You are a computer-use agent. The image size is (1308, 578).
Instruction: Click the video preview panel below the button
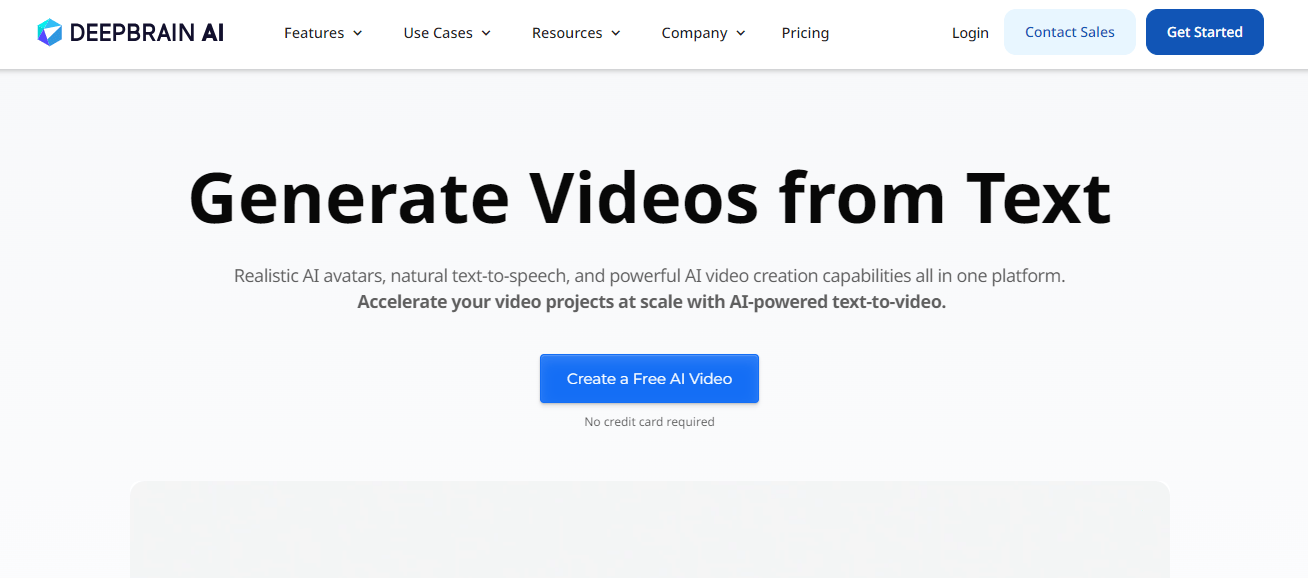pyautogui.click(x=649, y=530)
